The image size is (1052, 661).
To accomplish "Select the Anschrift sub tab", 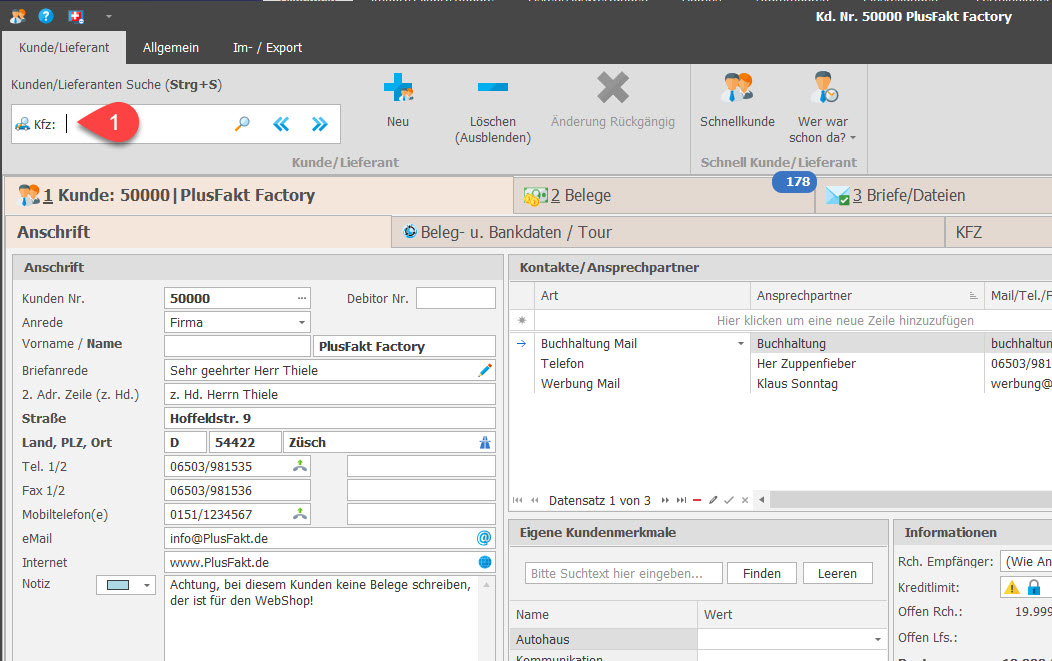I will point(198,232).
